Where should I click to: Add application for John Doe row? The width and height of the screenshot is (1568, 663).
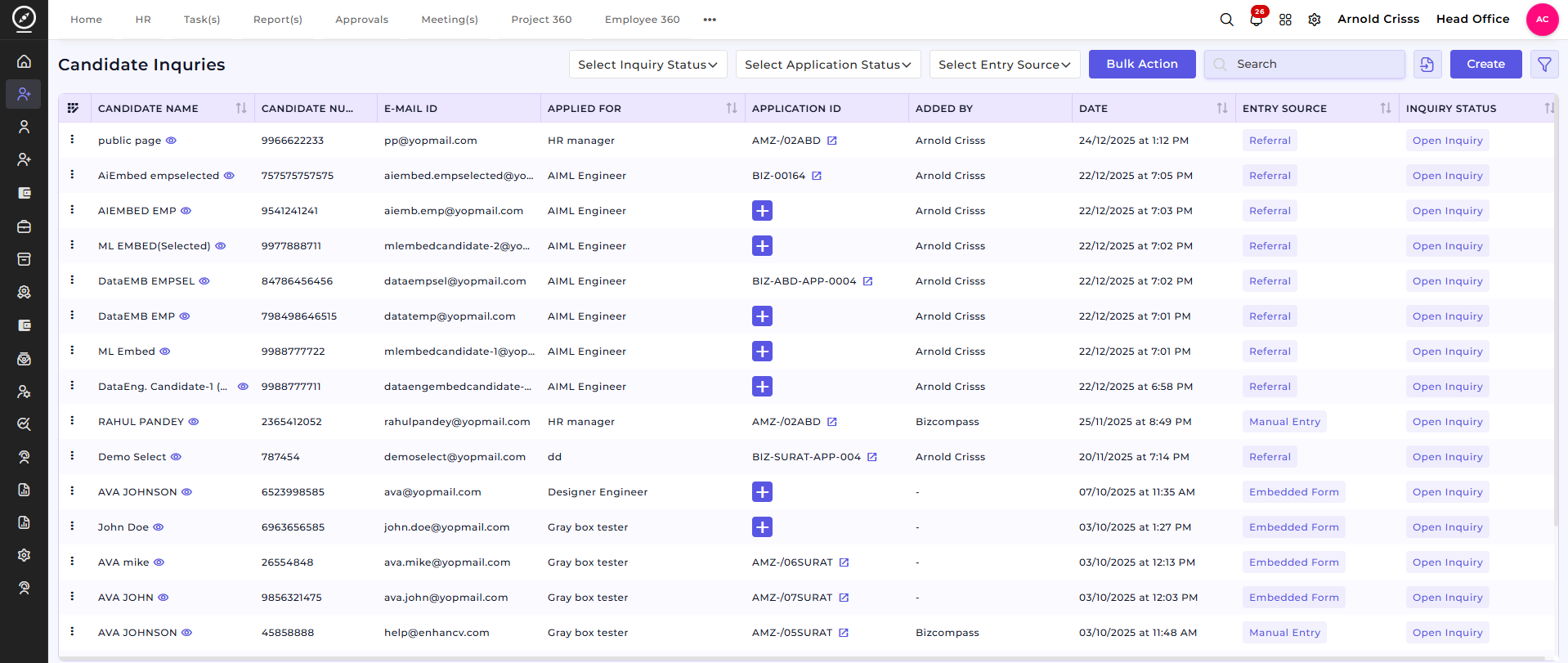tap(762, 527)
